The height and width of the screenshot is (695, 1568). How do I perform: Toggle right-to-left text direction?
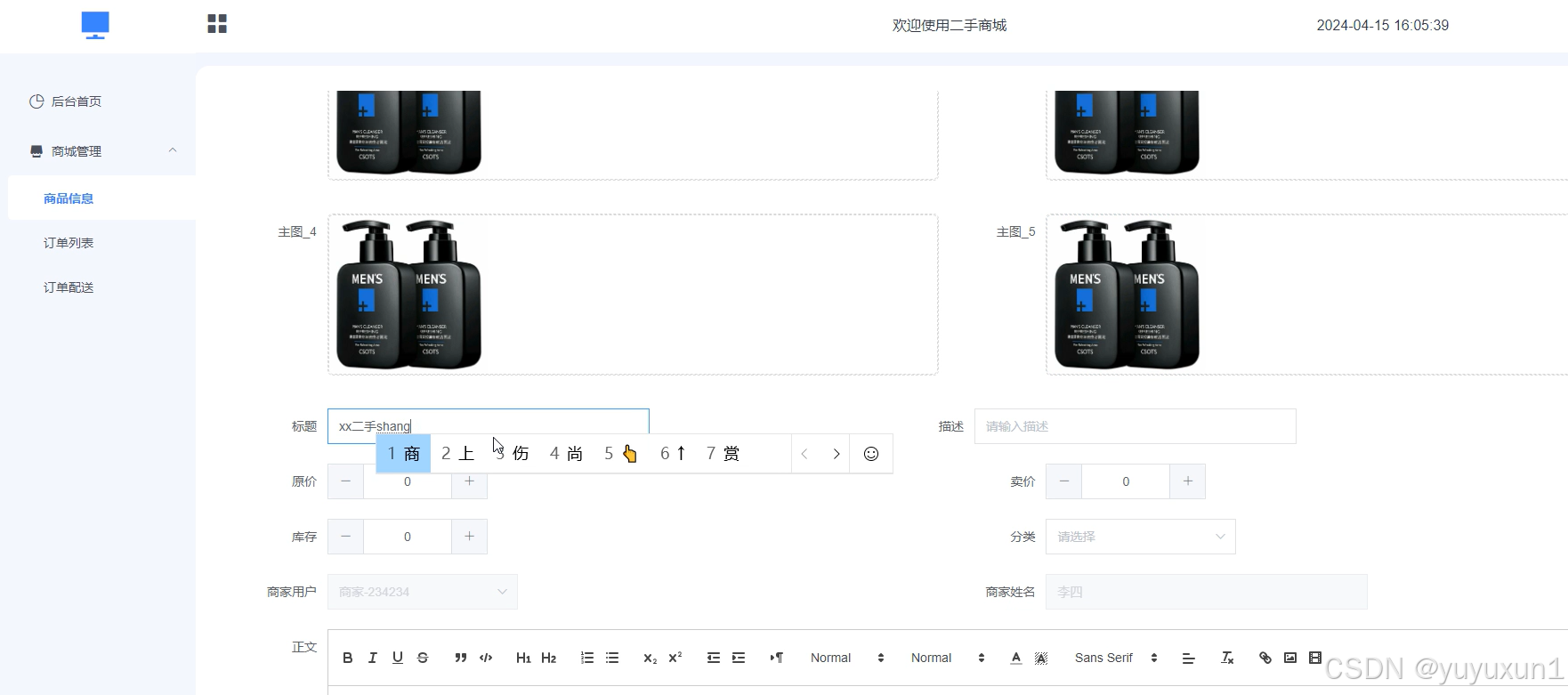(777, 658)
